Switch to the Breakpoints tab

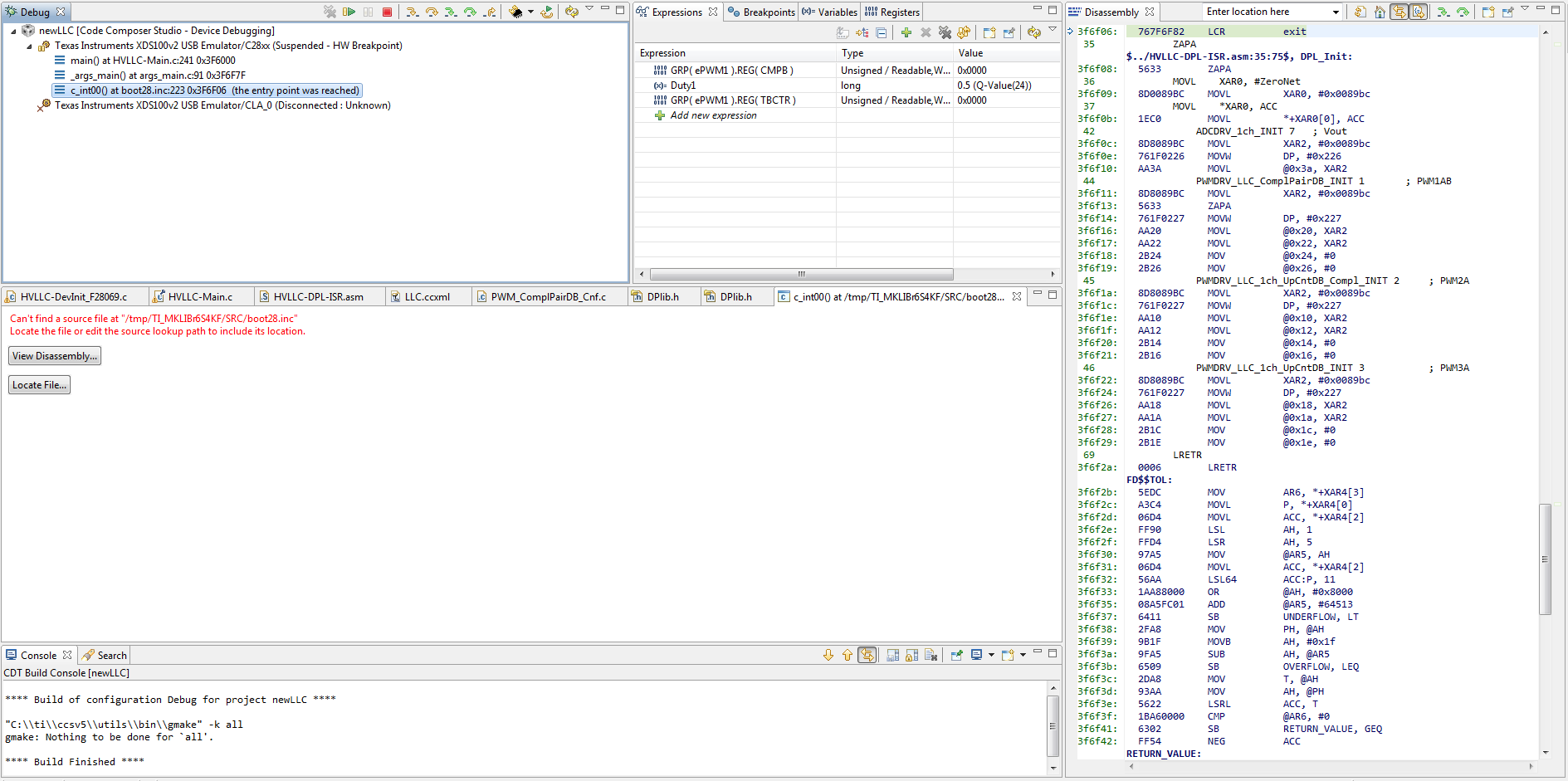point(761,12)
